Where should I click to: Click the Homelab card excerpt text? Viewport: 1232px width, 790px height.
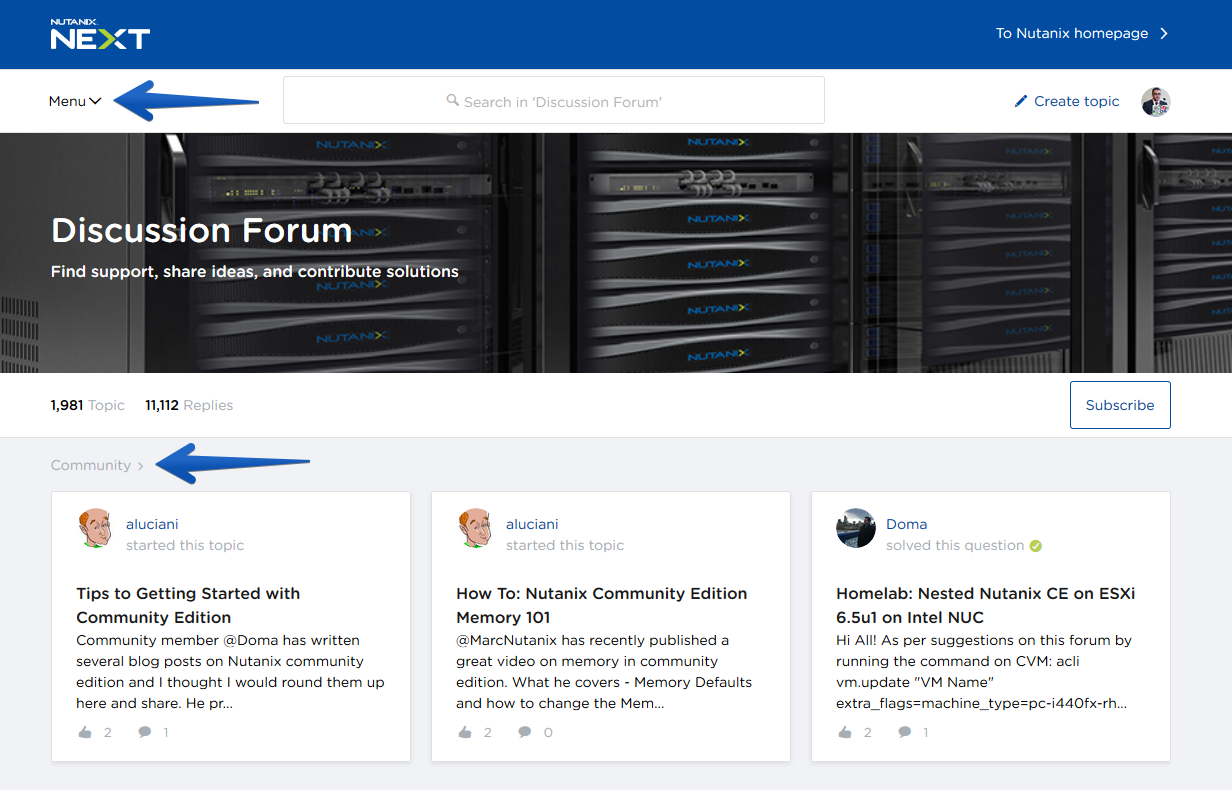985,671
